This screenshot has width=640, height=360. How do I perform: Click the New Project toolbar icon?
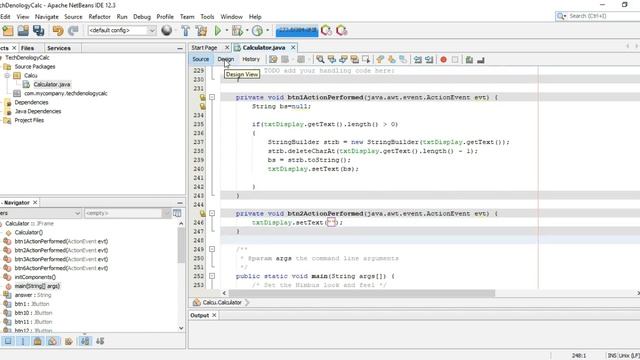pyautogui.click(x=8, y=31)
